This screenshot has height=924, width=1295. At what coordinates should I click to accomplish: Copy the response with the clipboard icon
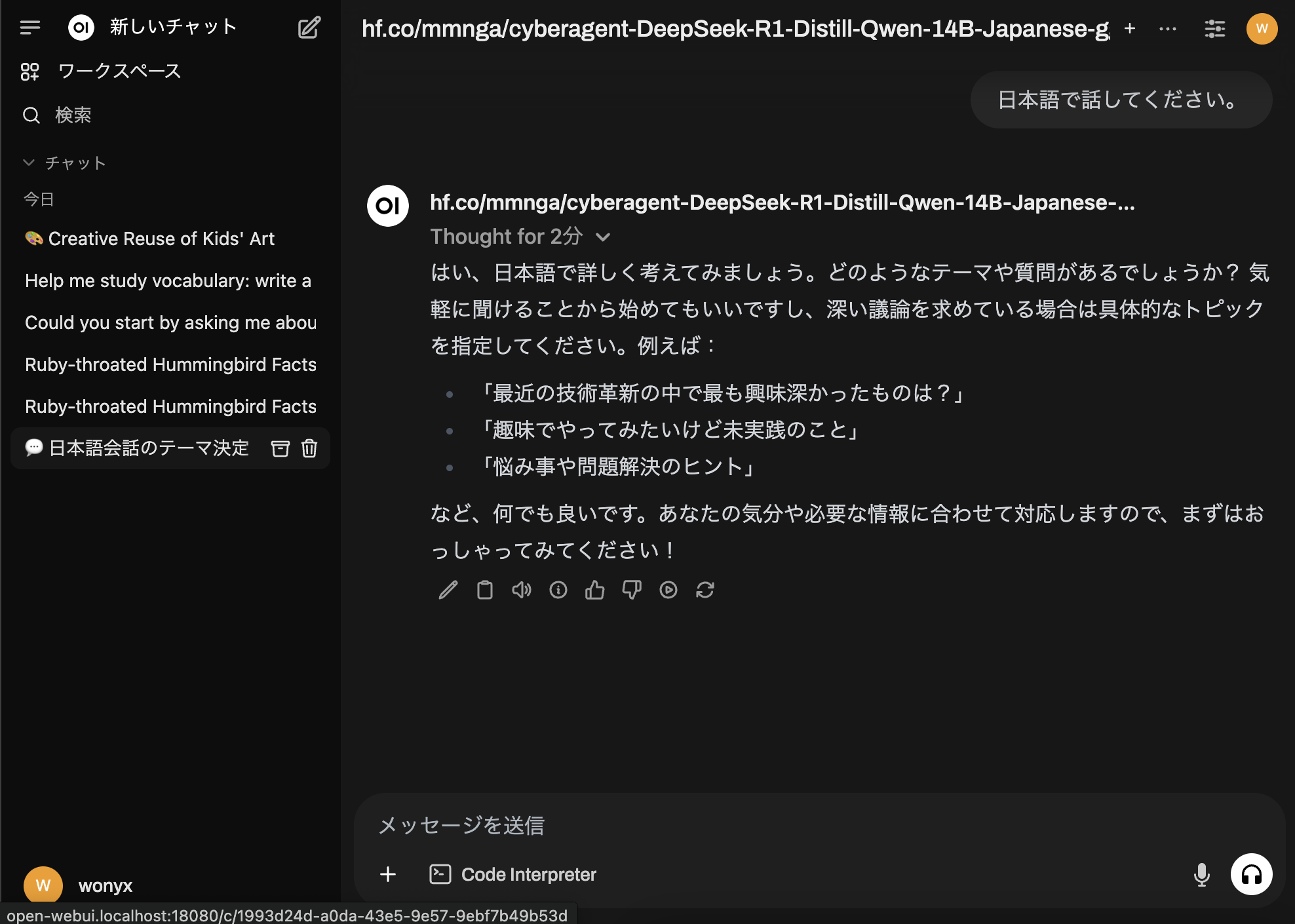485,590
